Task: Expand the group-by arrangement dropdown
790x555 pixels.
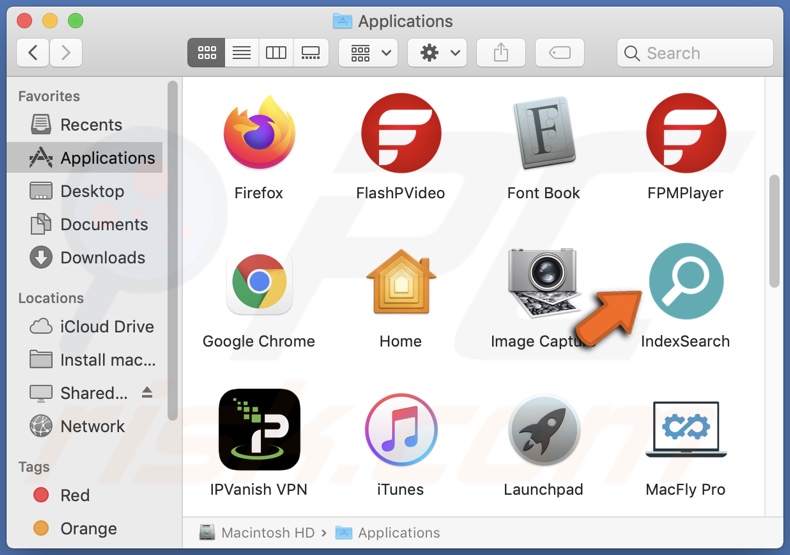Action: (369, 53)
